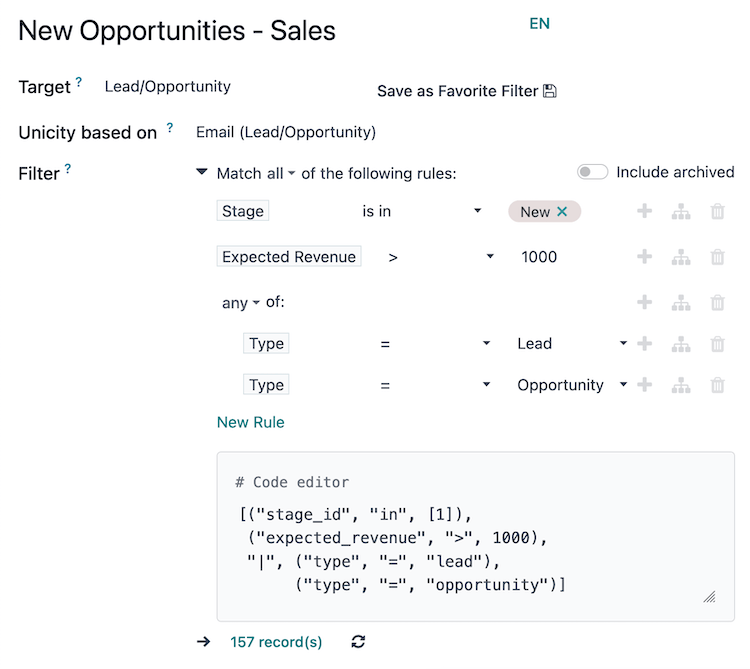Collapse the filter rules triangle
Image resolution: width=750 pixels, height=669 pixels.
[x=202, y=173]
